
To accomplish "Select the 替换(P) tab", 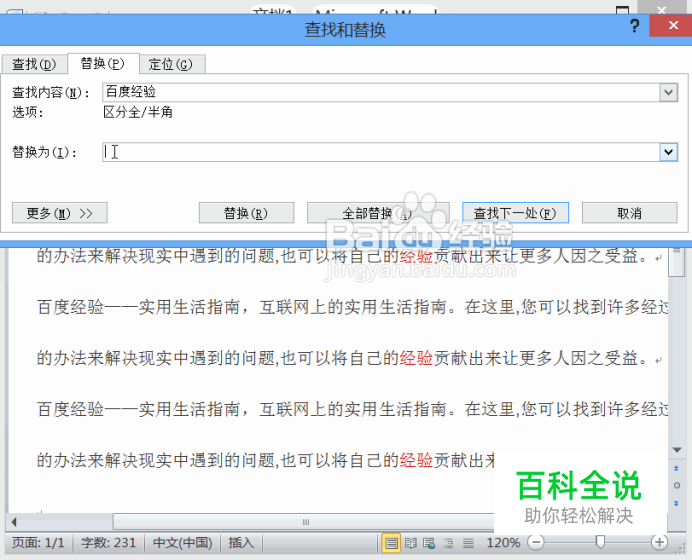I will (102, 64).
